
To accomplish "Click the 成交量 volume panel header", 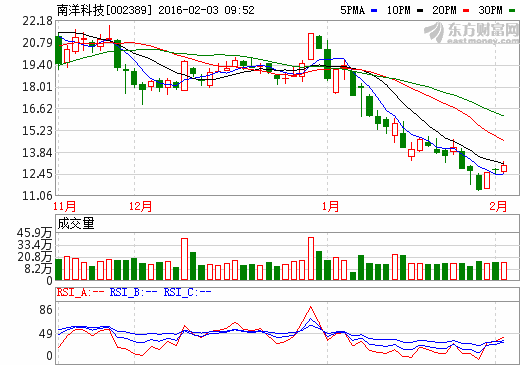I will (76, 223).
